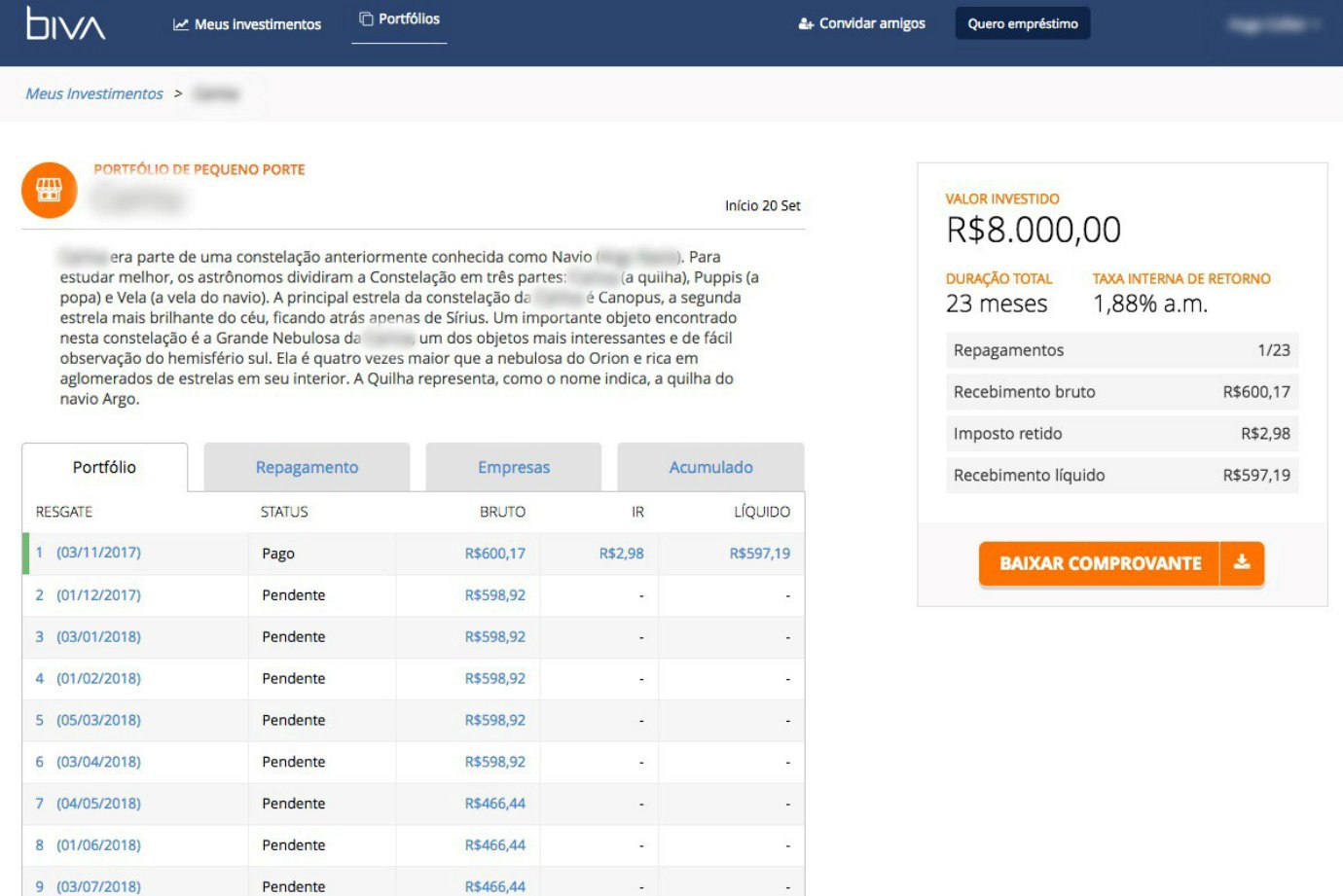Select the Acumulado tab
The height and width of the screenshot is (896, 1343).
click(711, 467)
